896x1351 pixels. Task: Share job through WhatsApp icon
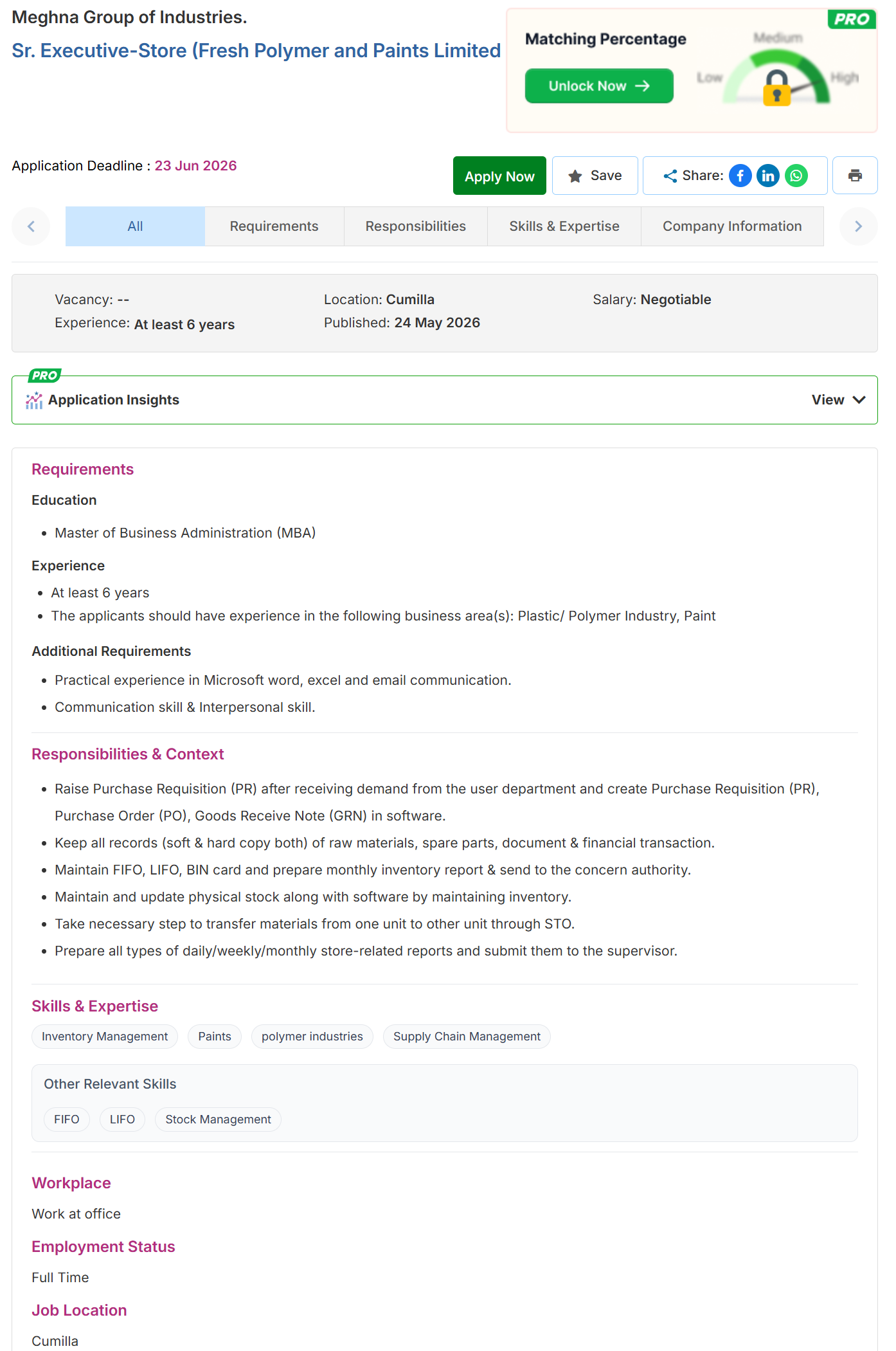point(796,176)
